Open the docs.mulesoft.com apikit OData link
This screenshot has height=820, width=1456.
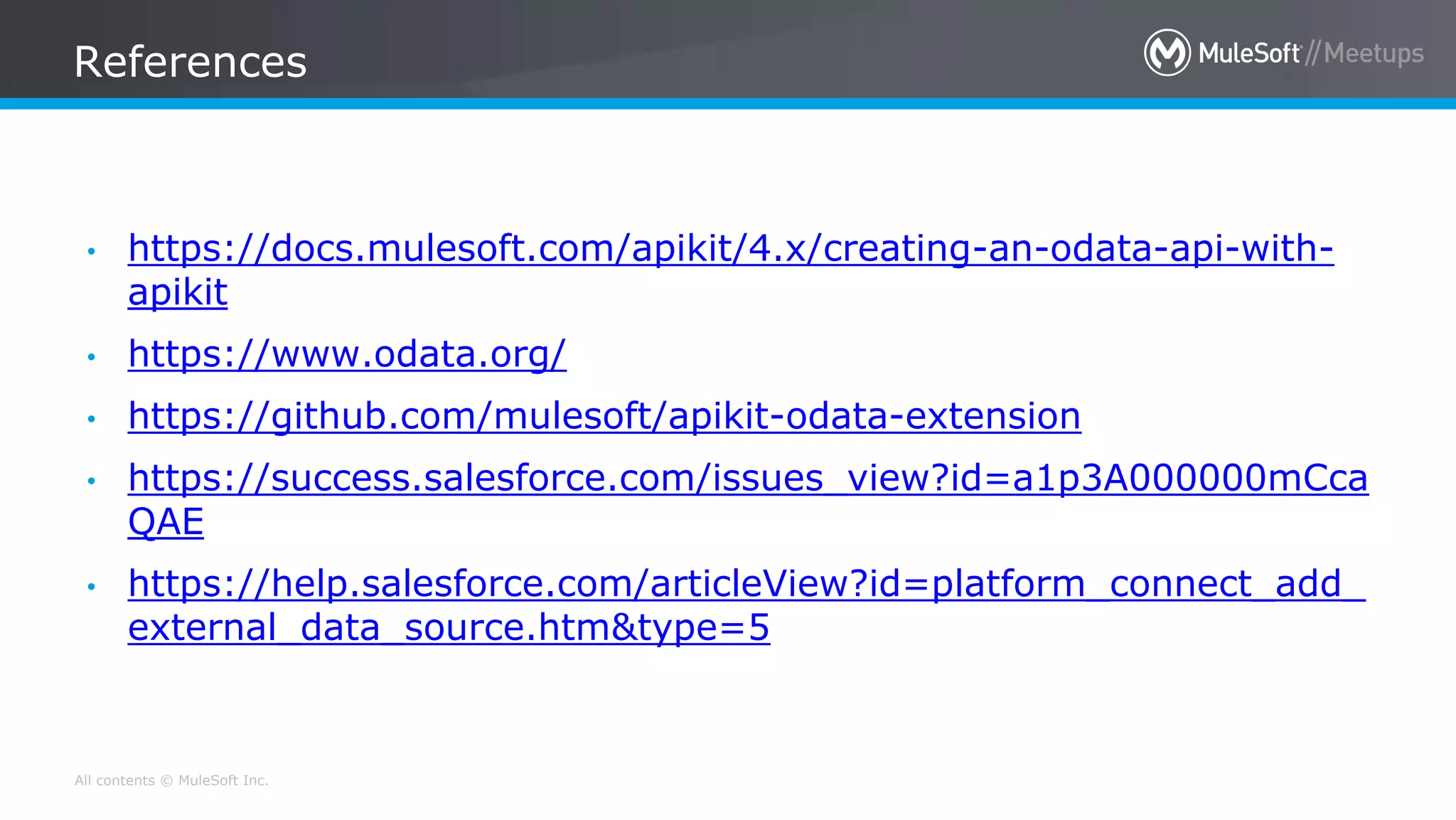(730, 248)
